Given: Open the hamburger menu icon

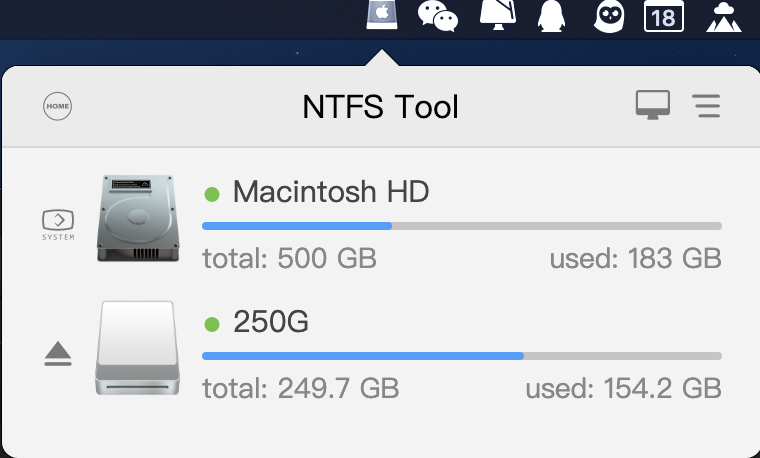Looking at the screenshot, I should tap(707, 106).
